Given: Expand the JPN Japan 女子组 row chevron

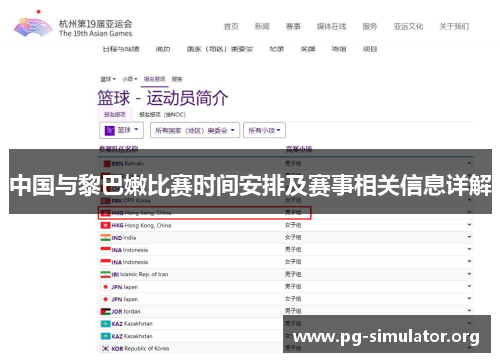Looking at the screenshot, I should tap(469, 298).
